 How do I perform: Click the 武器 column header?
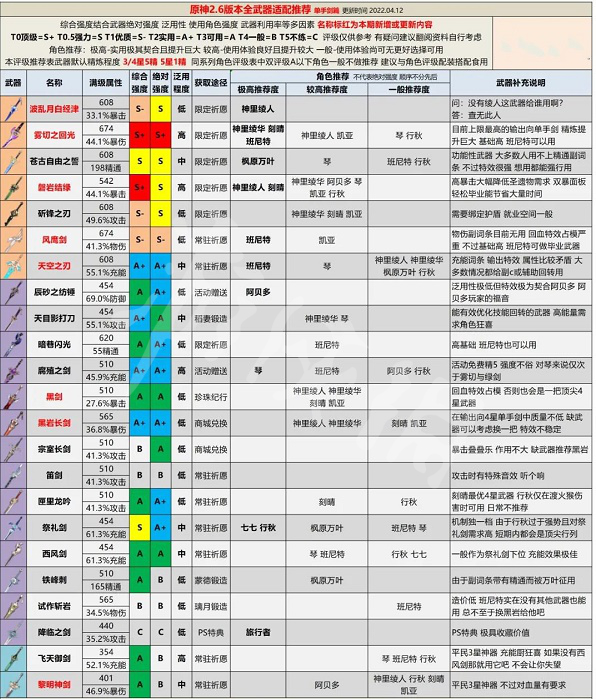click(13, 82)
